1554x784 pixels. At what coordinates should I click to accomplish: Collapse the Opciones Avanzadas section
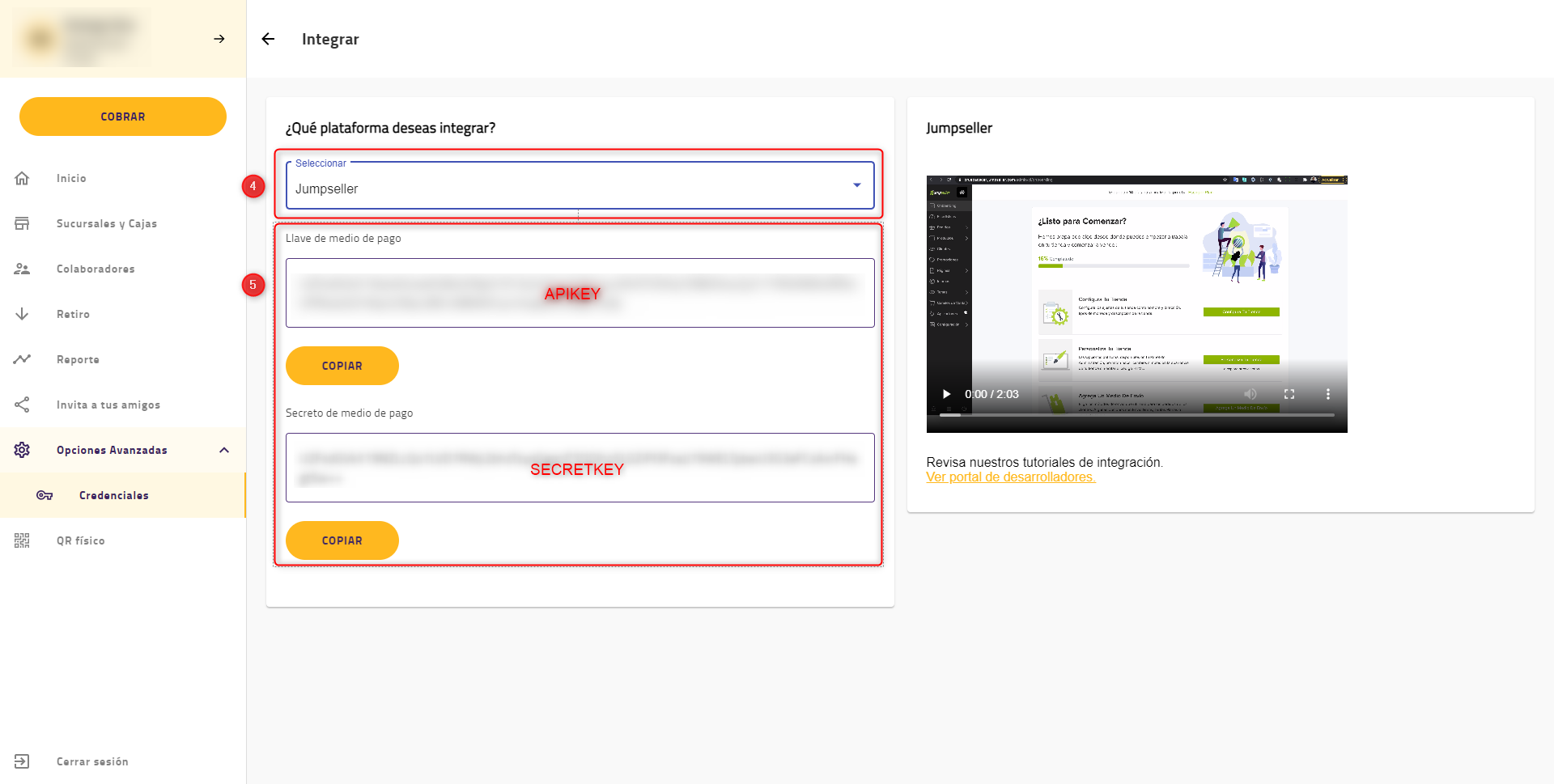coord(224,450)
